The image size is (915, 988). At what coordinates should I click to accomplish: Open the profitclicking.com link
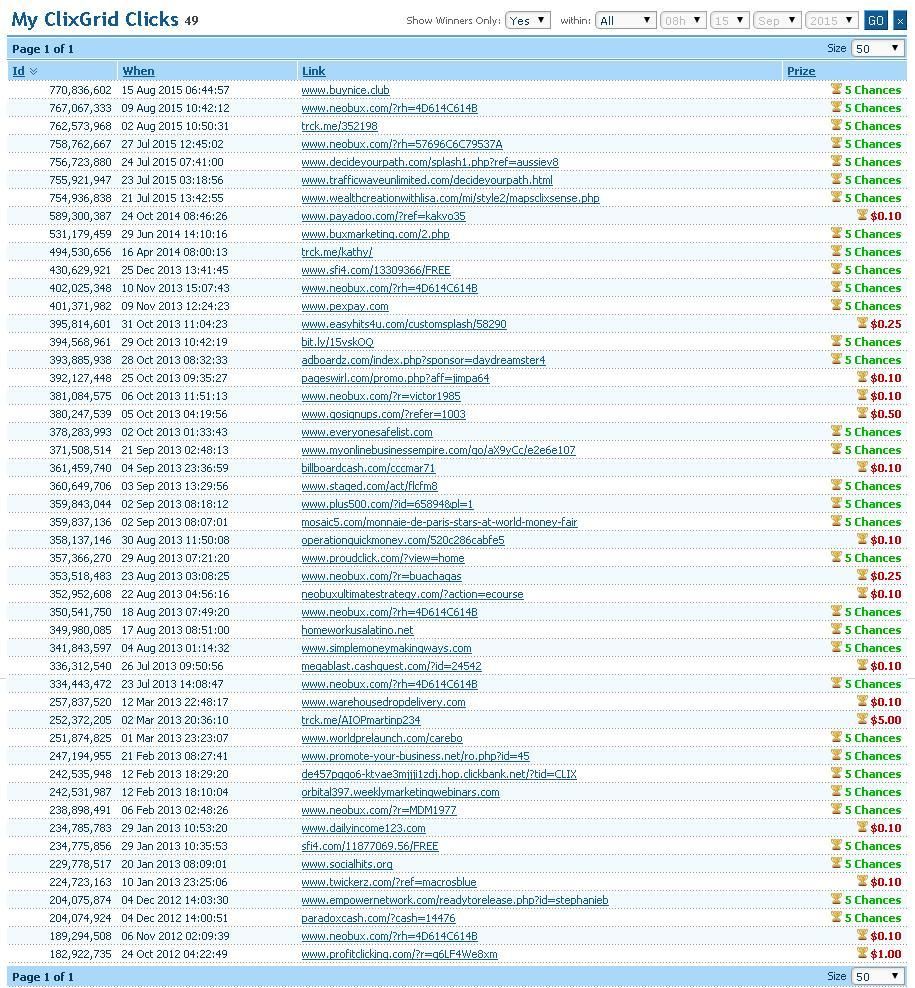coord(400,954)
